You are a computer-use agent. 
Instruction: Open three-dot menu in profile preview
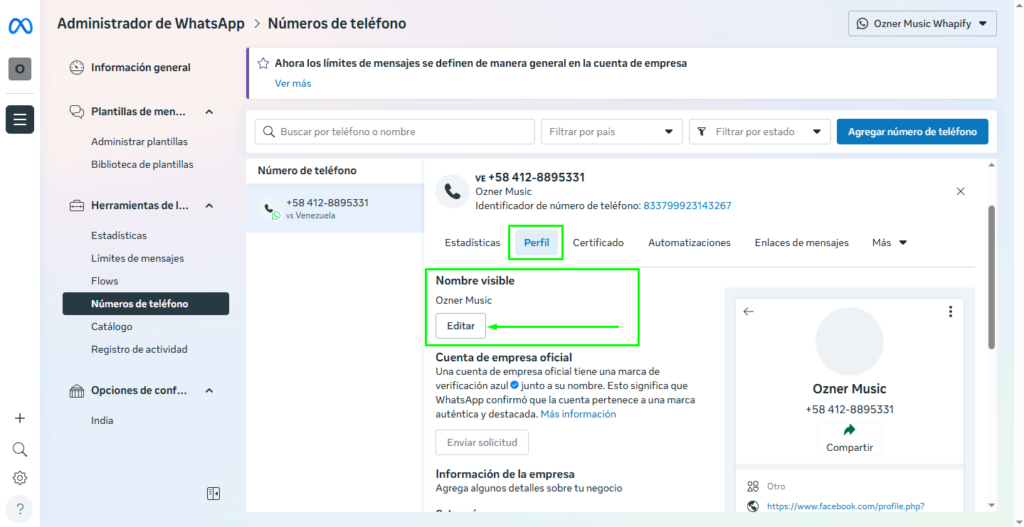click(950, 312)
